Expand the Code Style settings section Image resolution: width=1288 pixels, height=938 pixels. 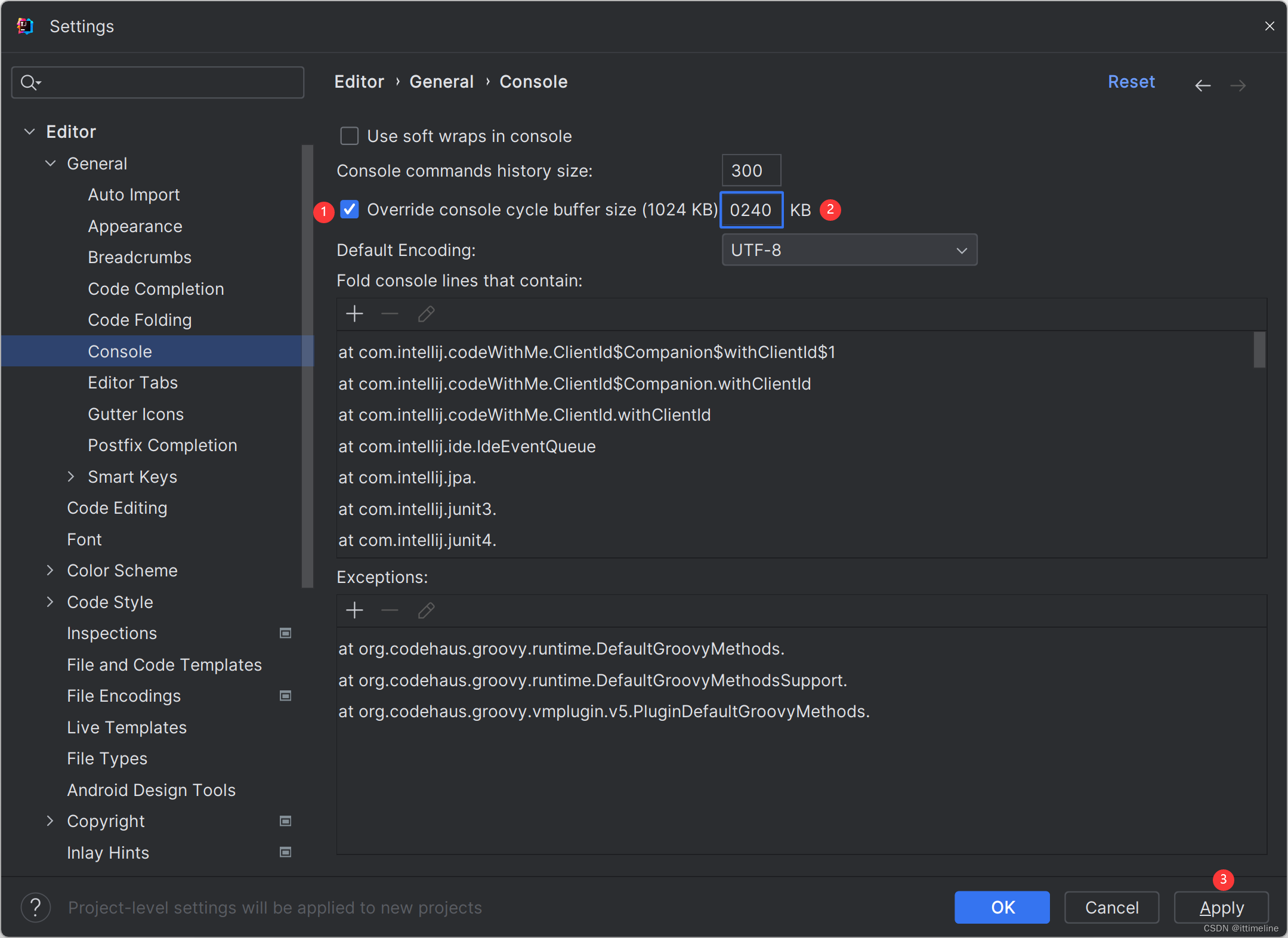(x=52, y=601)
